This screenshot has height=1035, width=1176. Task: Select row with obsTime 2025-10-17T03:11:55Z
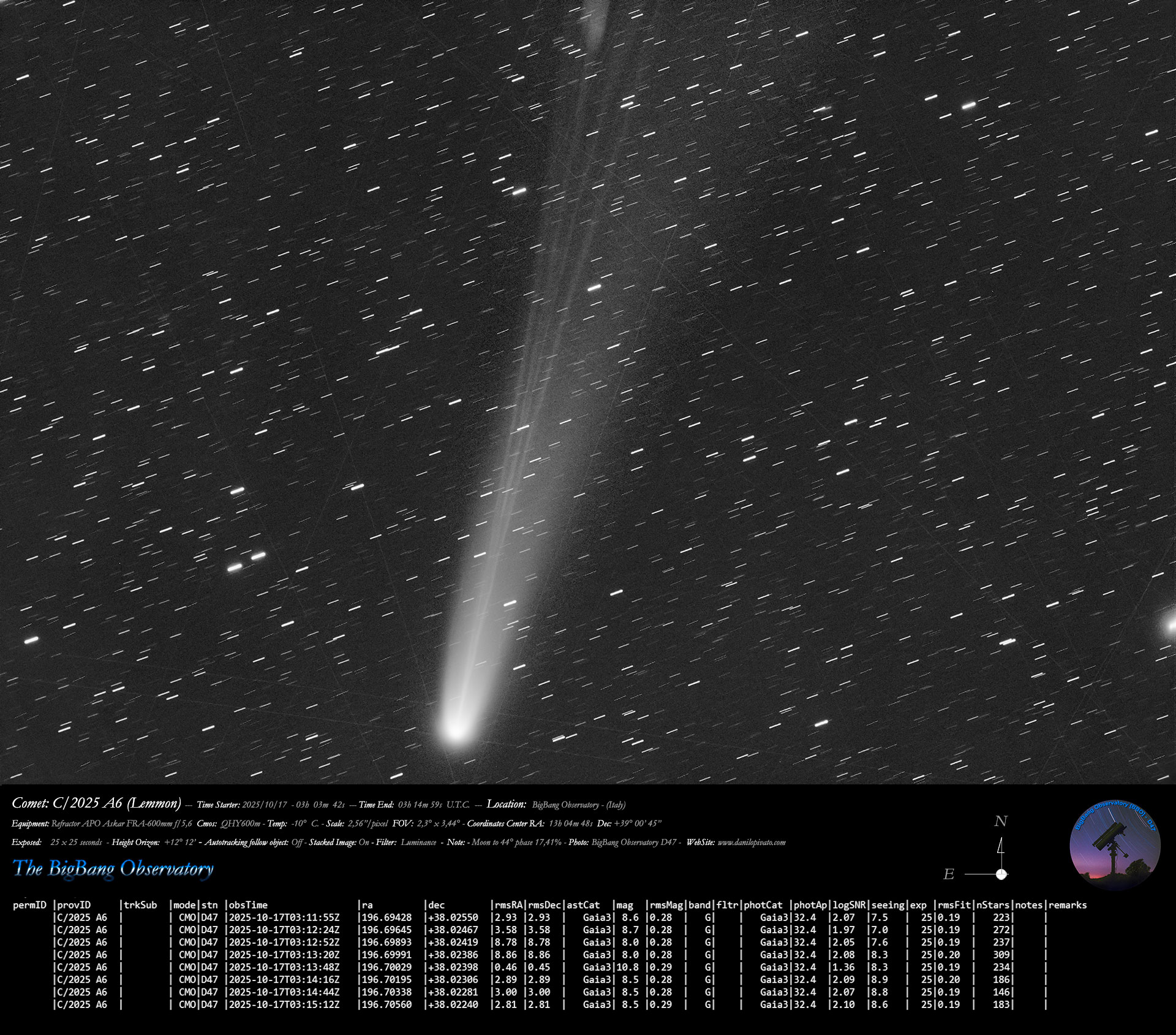(284, 918)
